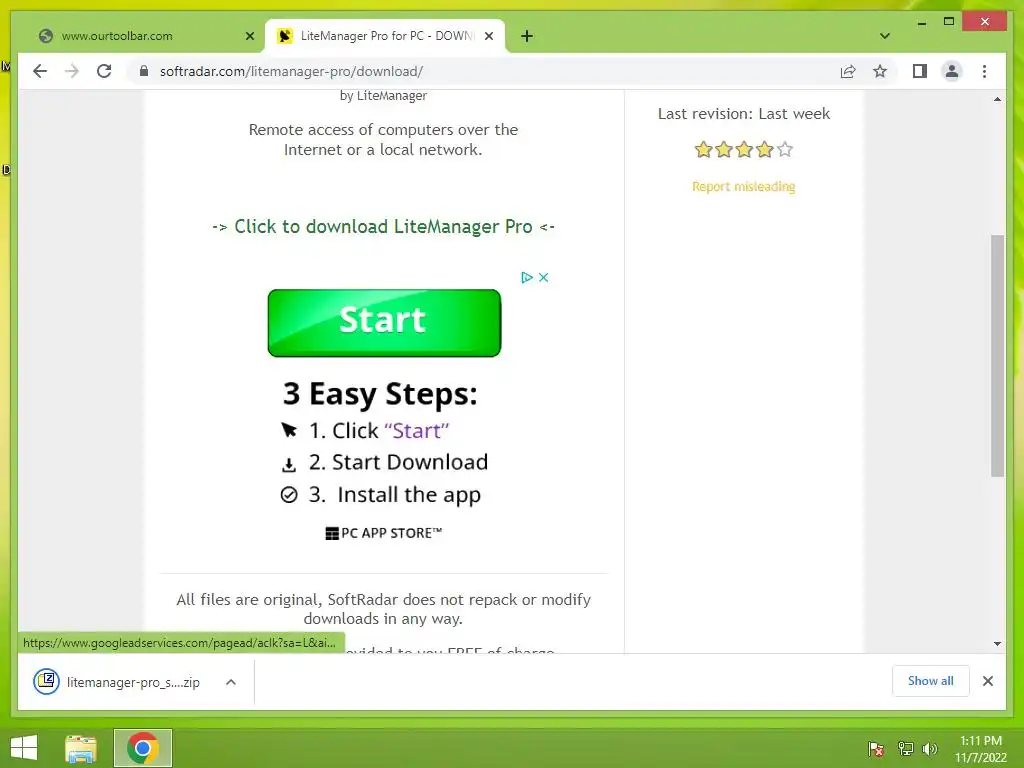View site security lock info

click(x=144, y=71)
